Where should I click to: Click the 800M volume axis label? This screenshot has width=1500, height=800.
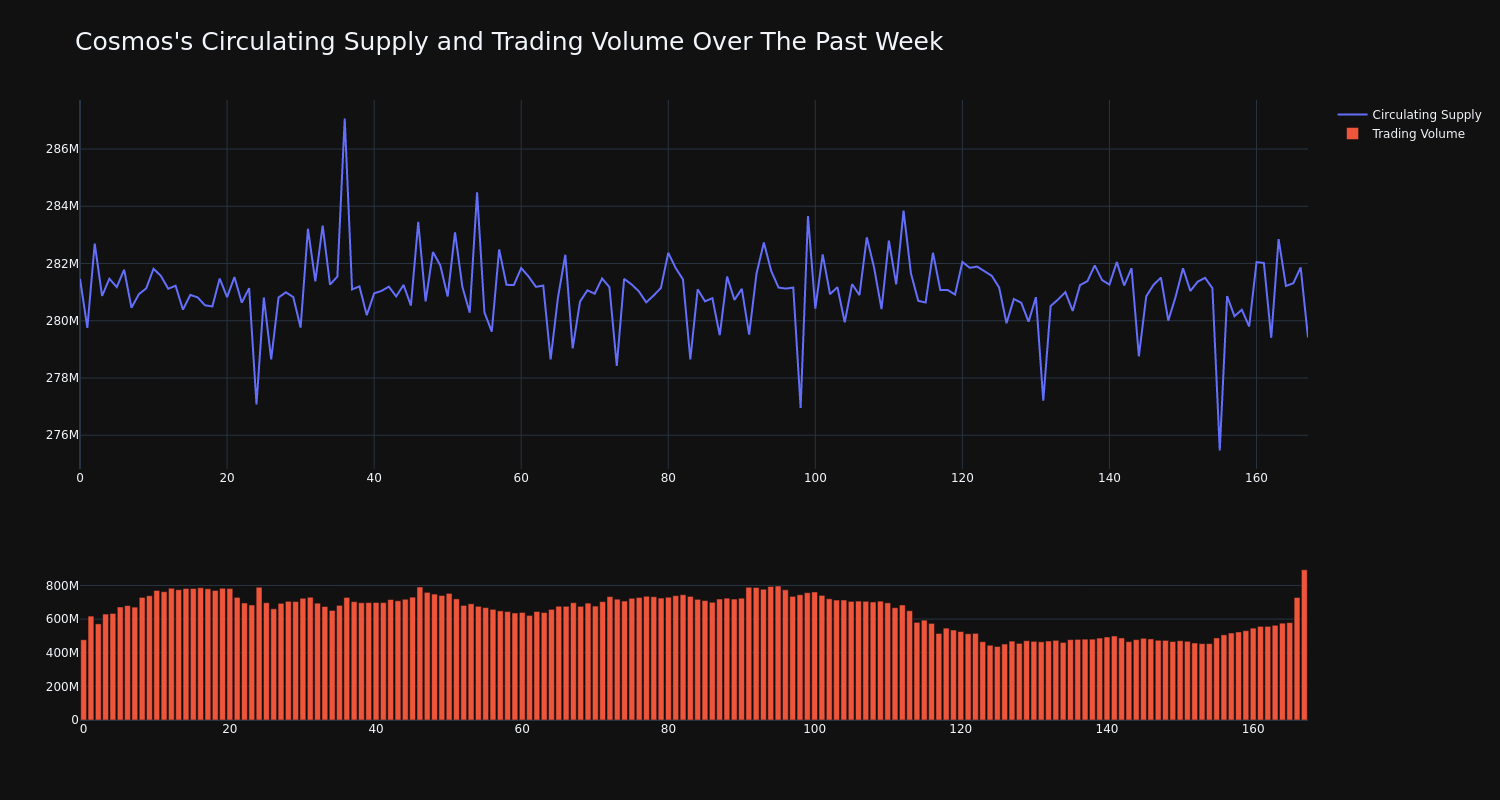click(x=62, y=585)
